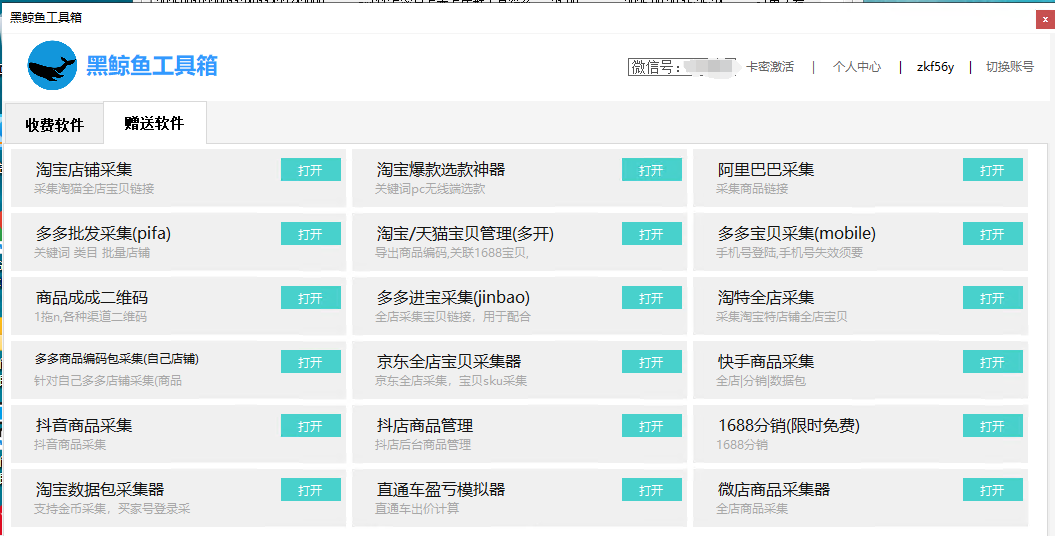Open 淘宝店铺采集 with its 打开 button
The height and width of the screenshot is (536, 1055).
click(311, 170)
